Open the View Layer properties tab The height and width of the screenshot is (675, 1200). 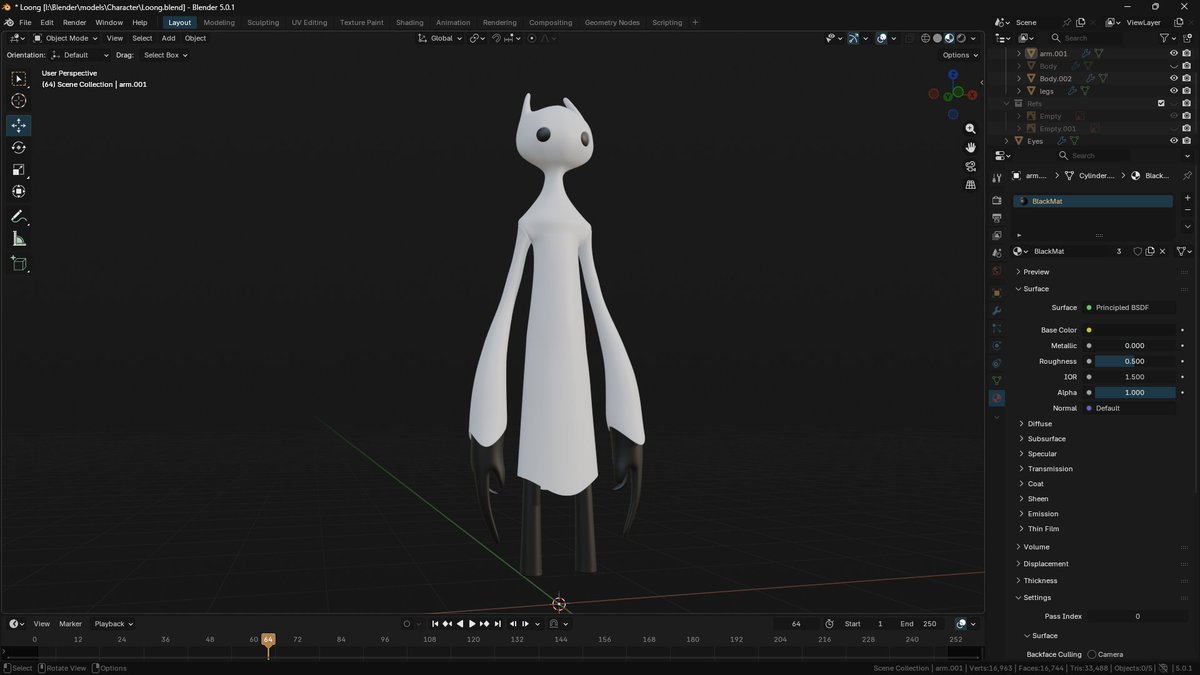click(996, 236)
